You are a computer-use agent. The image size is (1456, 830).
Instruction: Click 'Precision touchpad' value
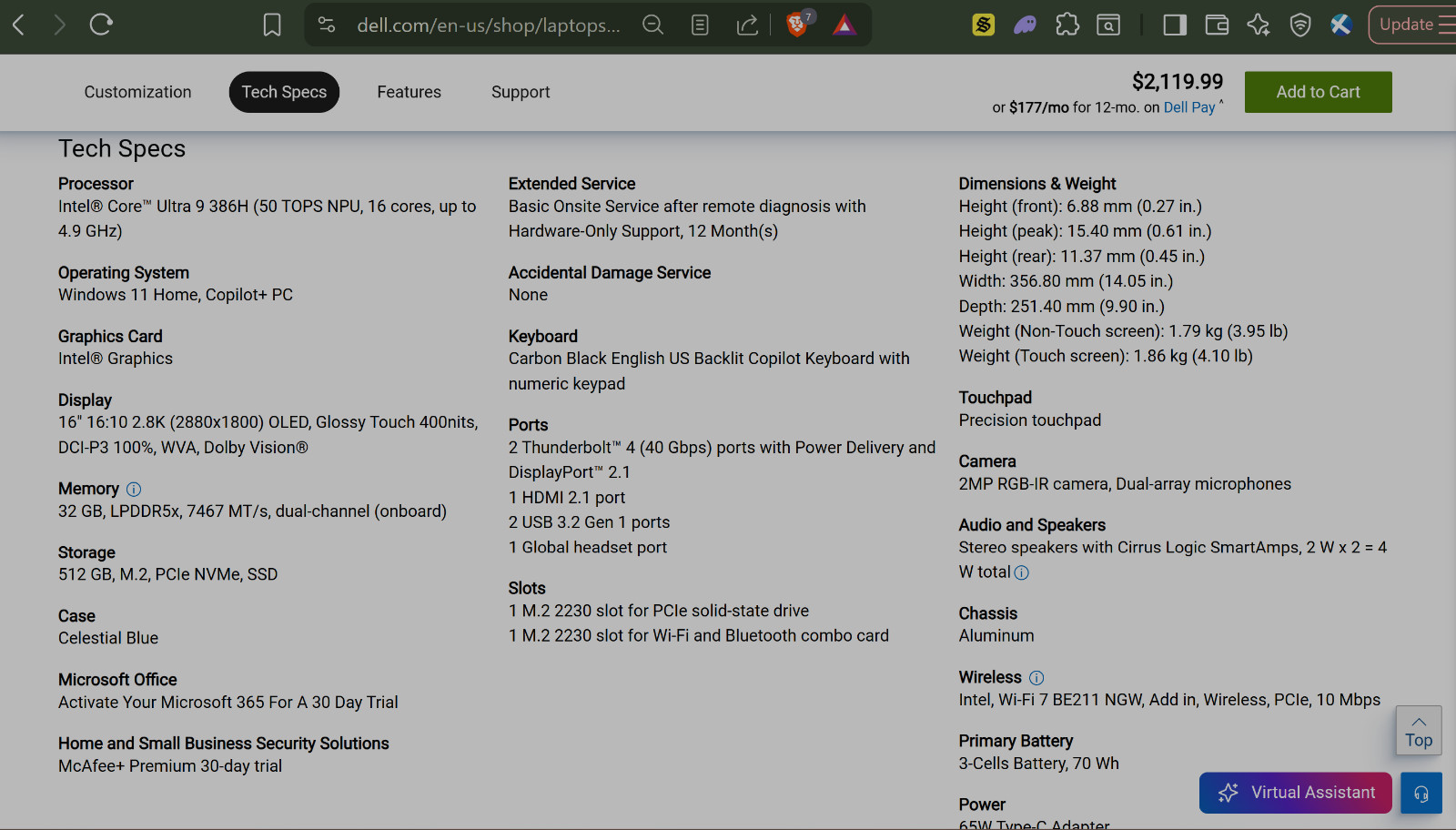pyautogui.click(x=1030, y=420)
